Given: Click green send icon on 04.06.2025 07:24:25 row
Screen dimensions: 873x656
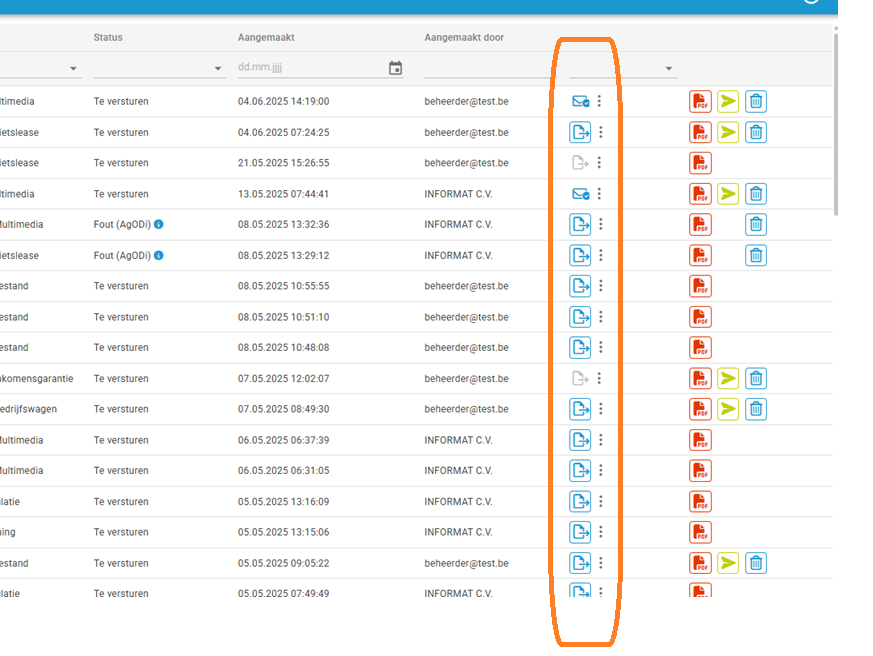Looking at the screenshot, I should (x=728, y=132).
